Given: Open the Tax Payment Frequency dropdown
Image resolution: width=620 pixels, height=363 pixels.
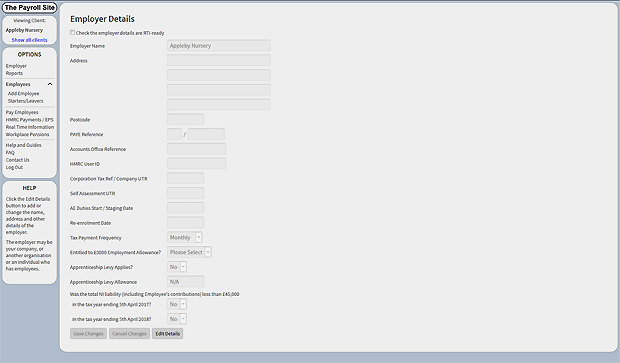Looking at the screenshot, I should coord(185,237).
